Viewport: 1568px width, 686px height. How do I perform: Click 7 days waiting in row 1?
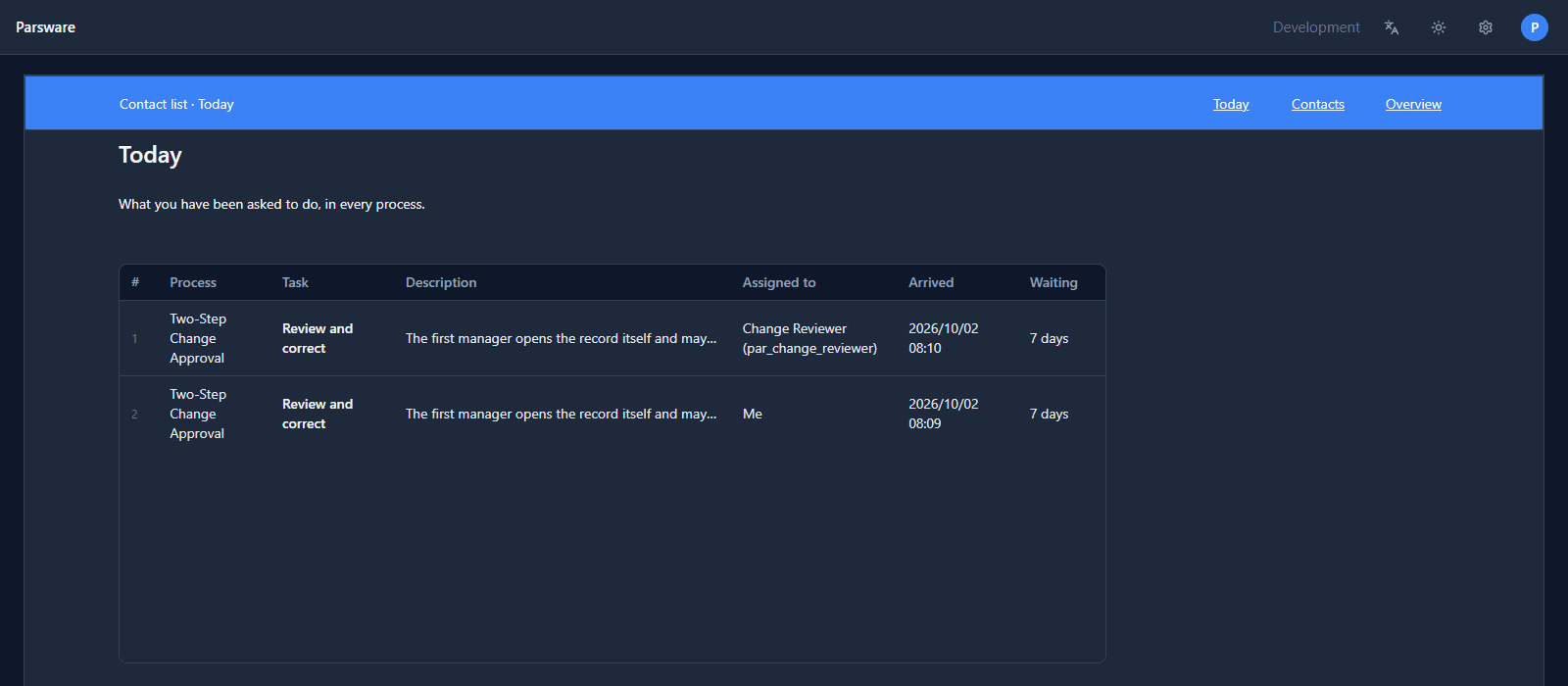pos(1049,338)
